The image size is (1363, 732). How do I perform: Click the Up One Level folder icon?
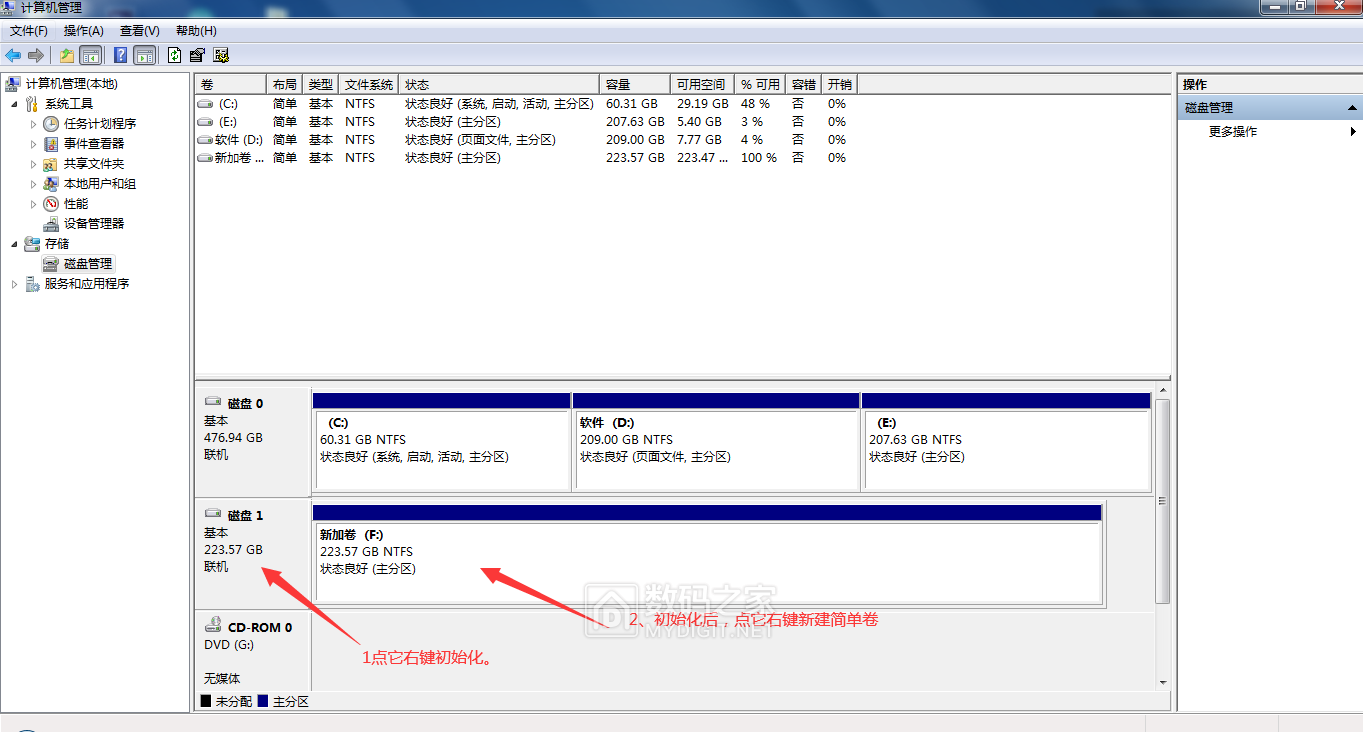(x=67, y=55)
